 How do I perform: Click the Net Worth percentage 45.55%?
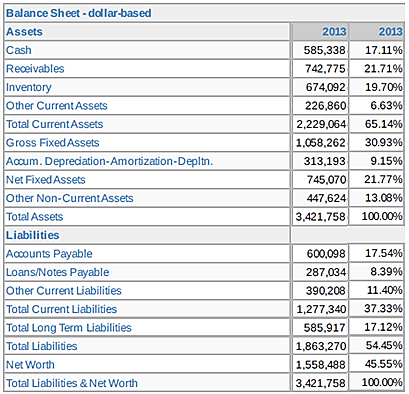[383, 364]
